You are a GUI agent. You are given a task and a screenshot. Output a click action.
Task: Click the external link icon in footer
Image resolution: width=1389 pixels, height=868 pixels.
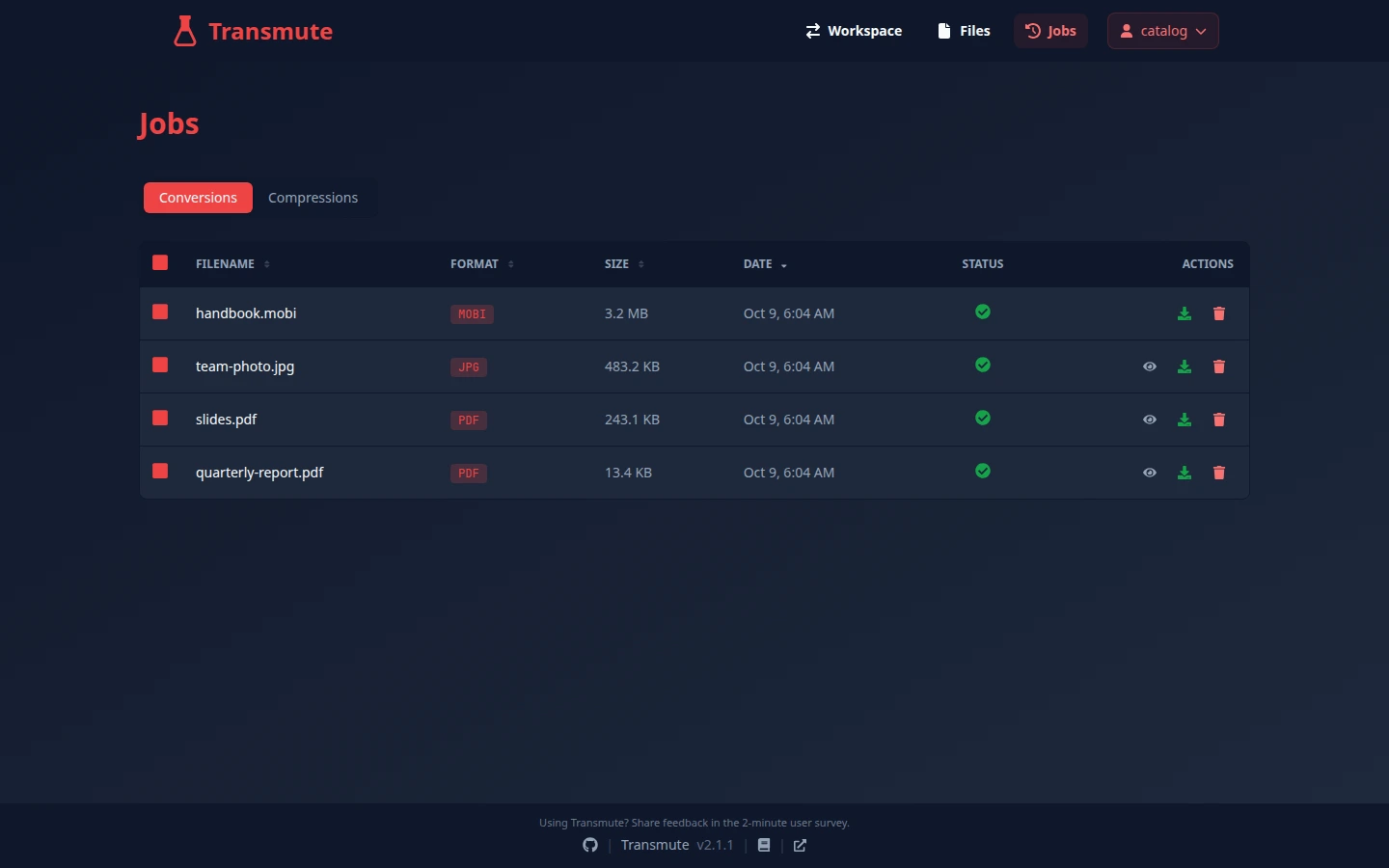coord(800,846)
